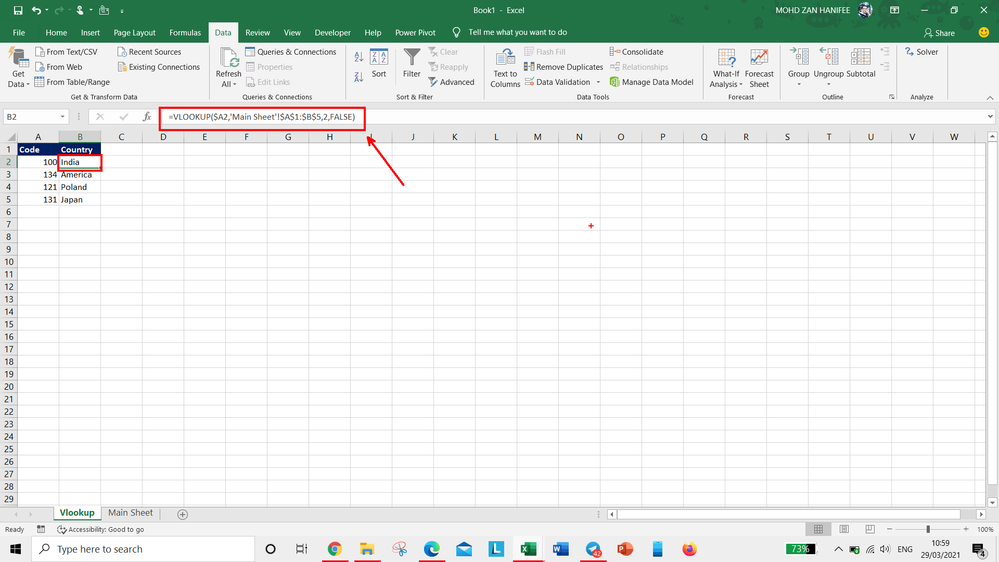This screenshot has width=999, height=562.
Task: Open Recent Sources
Action: [x=149, y=52]
